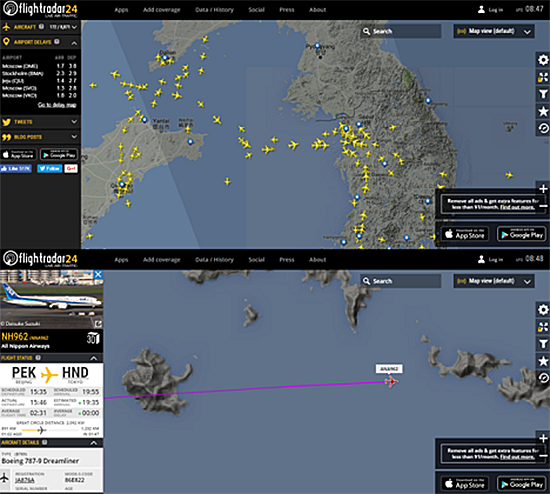Click the PEK departure airport code
The image size is (550, 494).
tap(24, 373)
